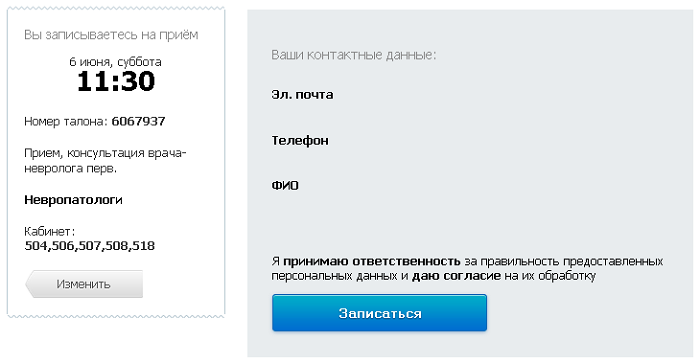Click the words за правильность предоставленных
700x363 pixels.
coord(563,261)
